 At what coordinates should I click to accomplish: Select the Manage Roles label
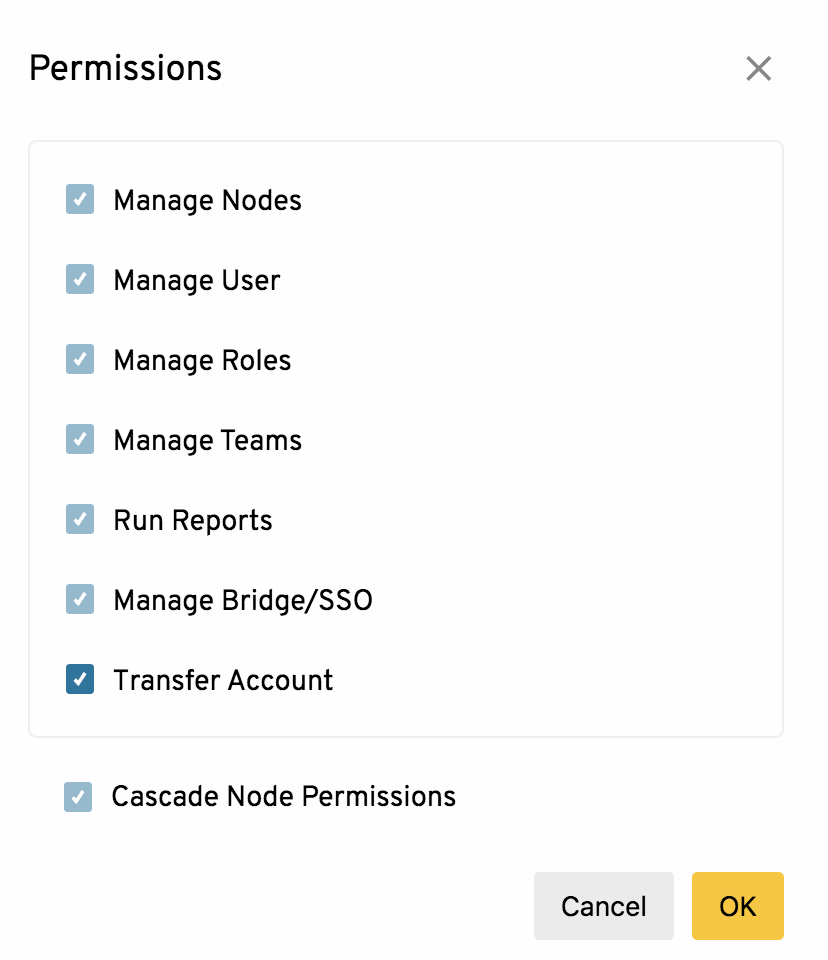click(x=202, y=361)
